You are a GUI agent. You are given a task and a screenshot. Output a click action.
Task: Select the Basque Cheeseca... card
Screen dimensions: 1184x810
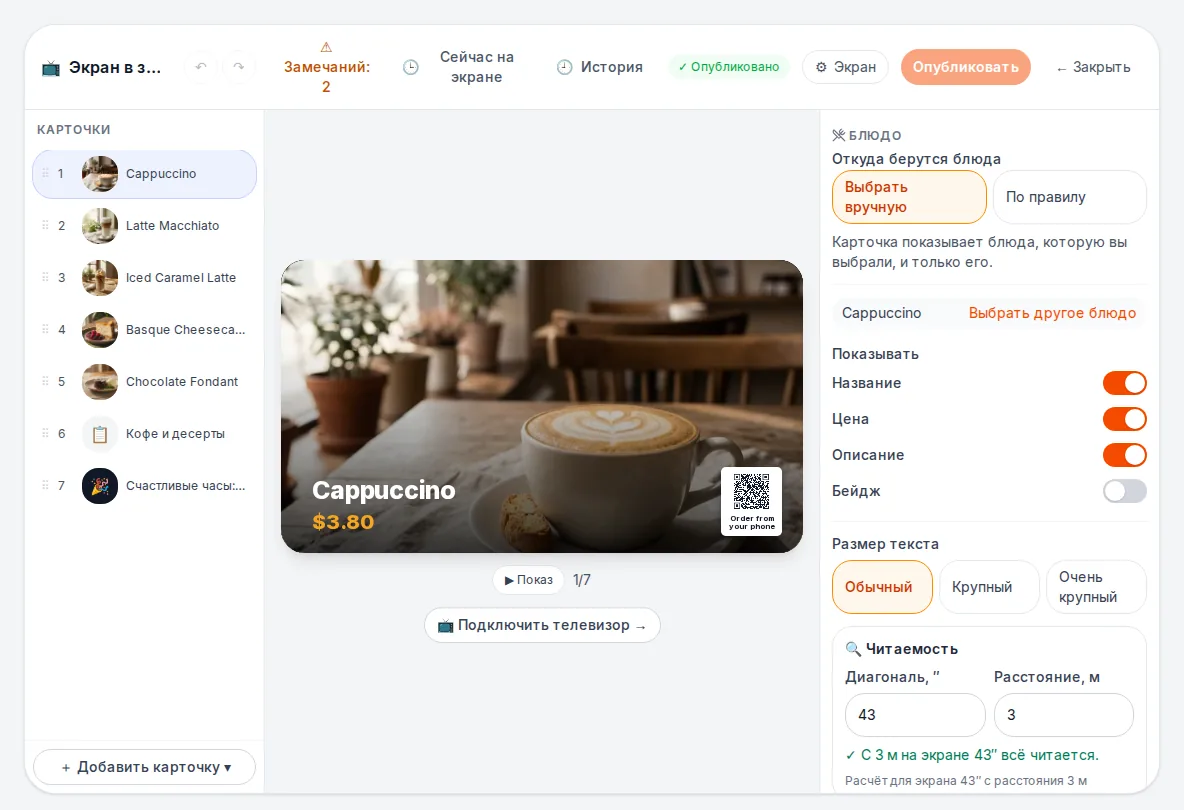coord(144,330)
